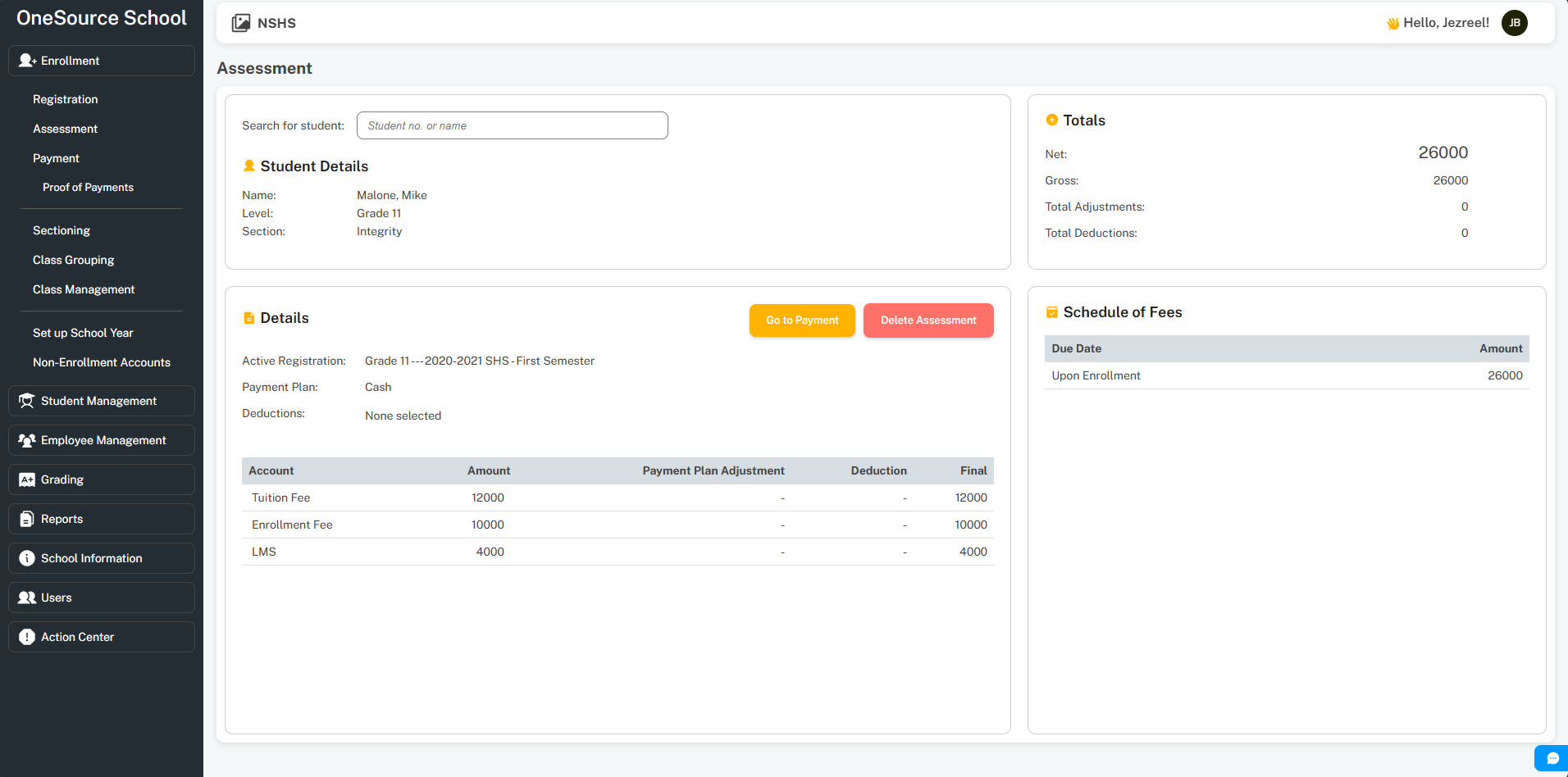Open Class Grouping in the sidebar

[74, 260]
